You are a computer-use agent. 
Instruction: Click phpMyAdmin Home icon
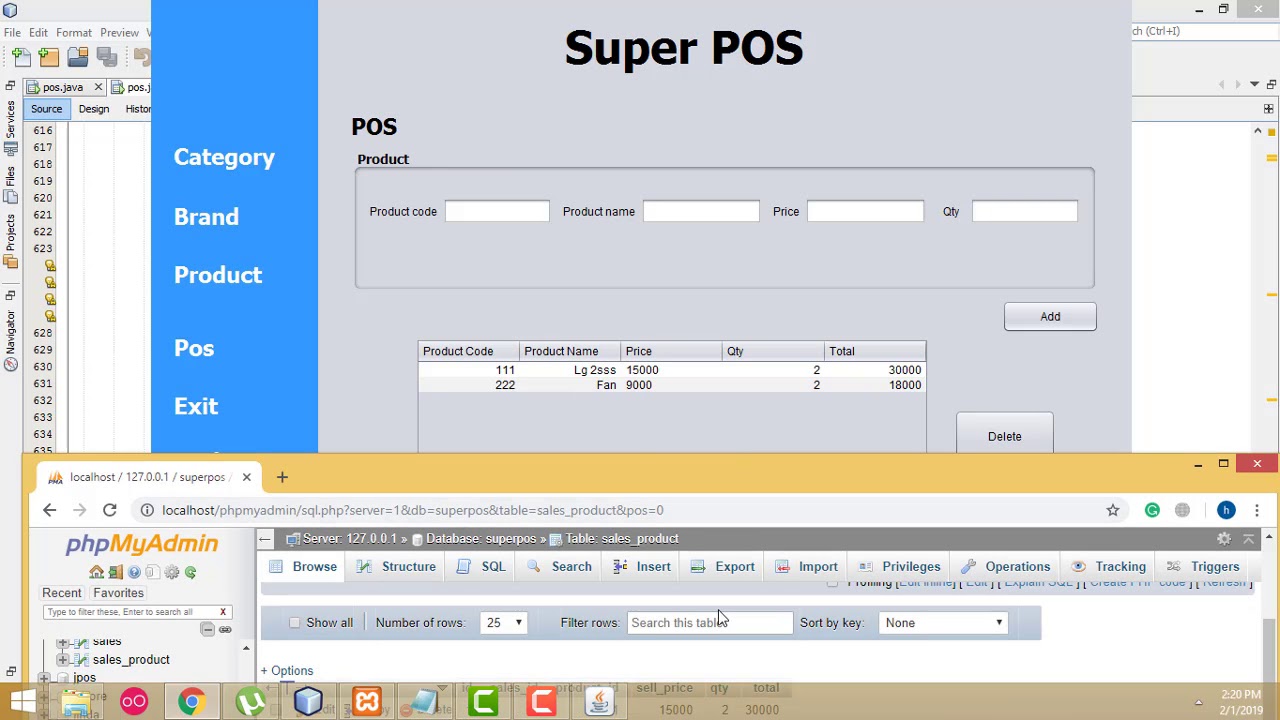click(x=96, y=572)
